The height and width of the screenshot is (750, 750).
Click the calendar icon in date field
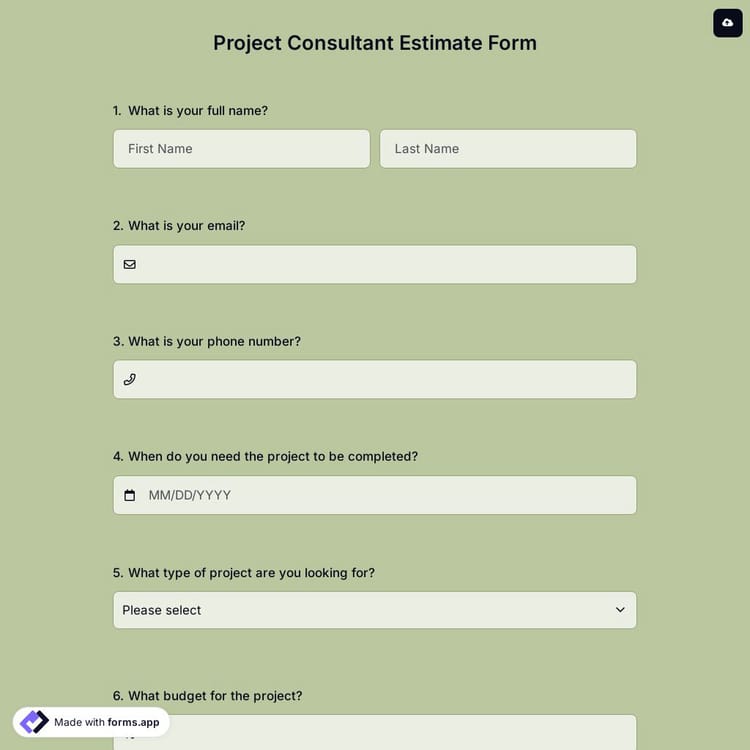click(x=129, y=495)
